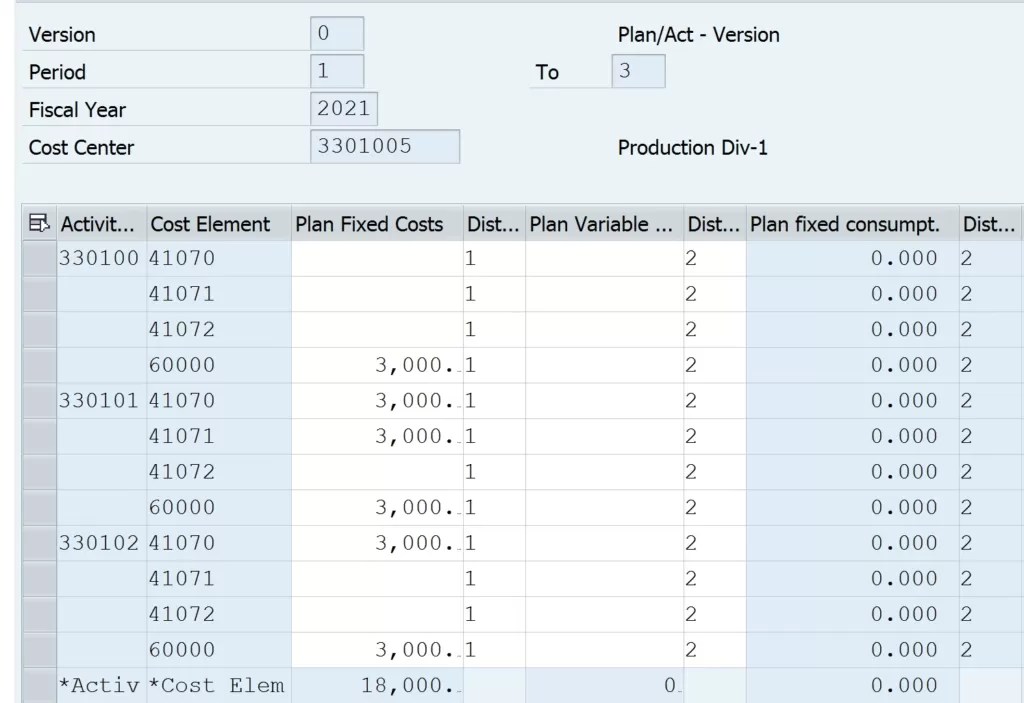Select the 18,000 total fixed costs cell
Screen dimensions: 1024x703
tap(377, 686)
